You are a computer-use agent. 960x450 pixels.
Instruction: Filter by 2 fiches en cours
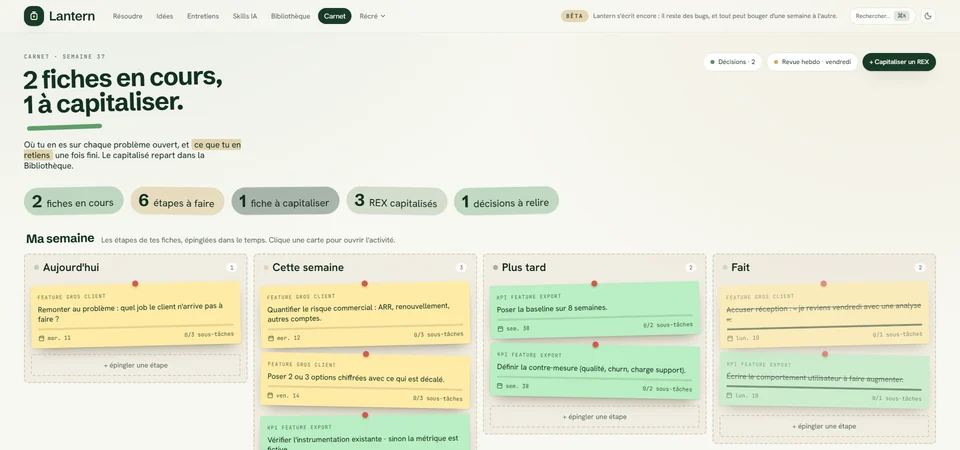pos(73,201)
